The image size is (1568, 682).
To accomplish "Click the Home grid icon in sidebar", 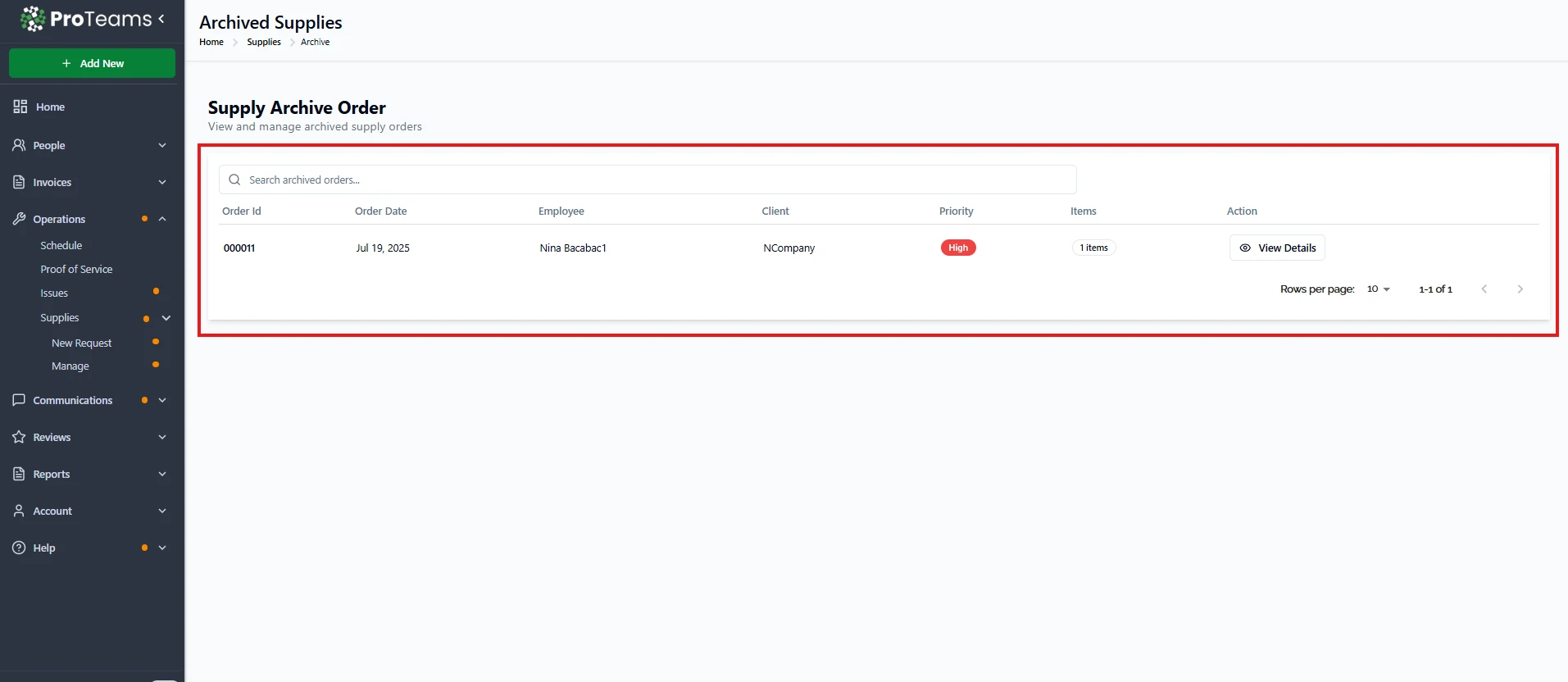I will [x=20, y=107].
